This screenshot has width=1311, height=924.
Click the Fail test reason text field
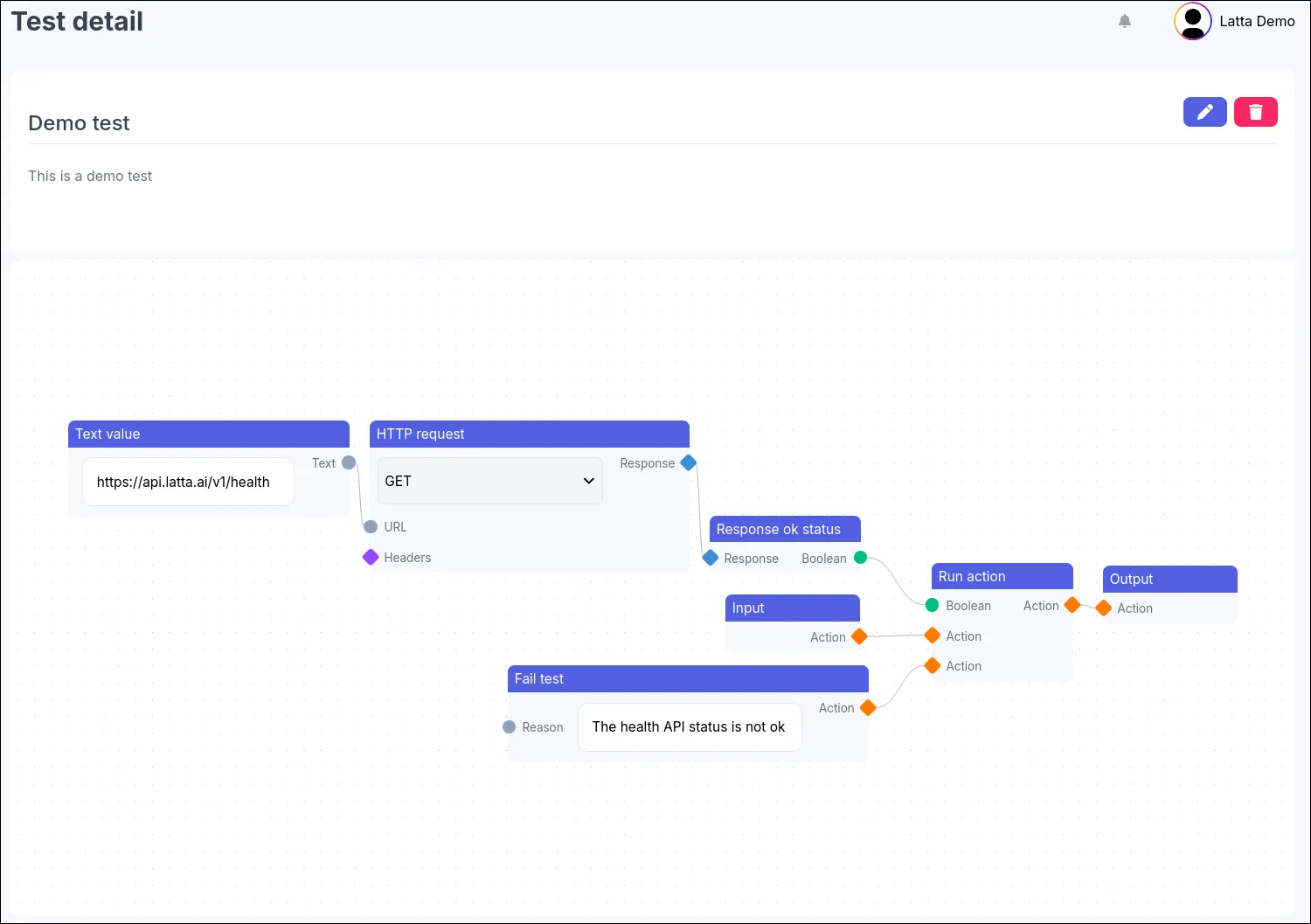click(x=689, y=726)
